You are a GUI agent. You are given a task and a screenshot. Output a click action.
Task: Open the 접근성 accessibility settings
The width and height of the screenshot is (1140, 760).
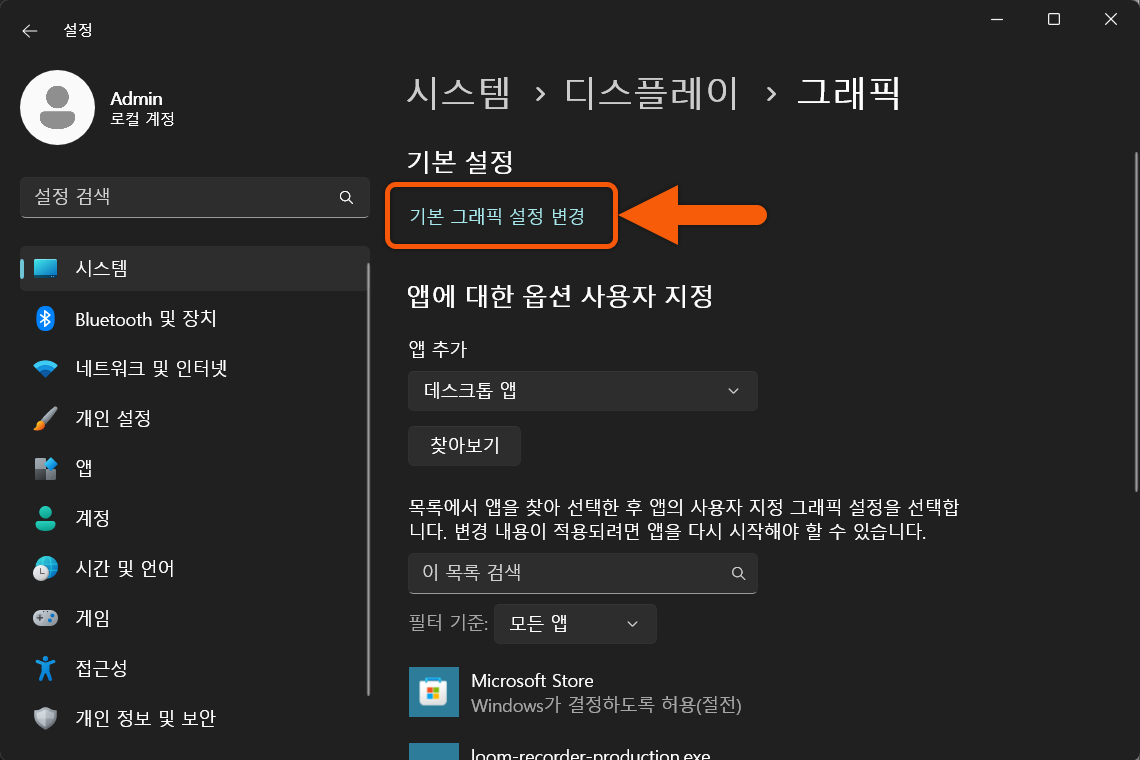(44, 668)
